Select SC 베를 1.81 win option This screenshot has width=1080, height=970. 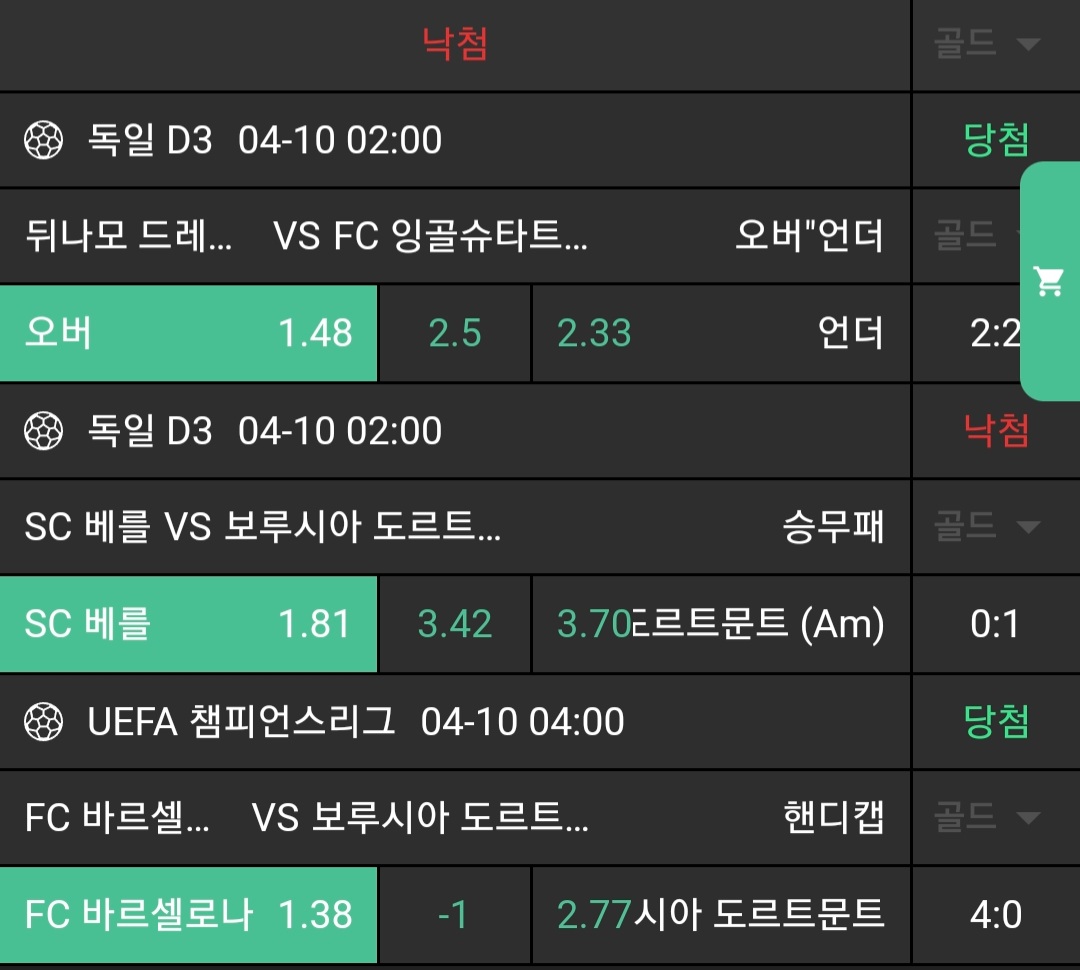188,624
